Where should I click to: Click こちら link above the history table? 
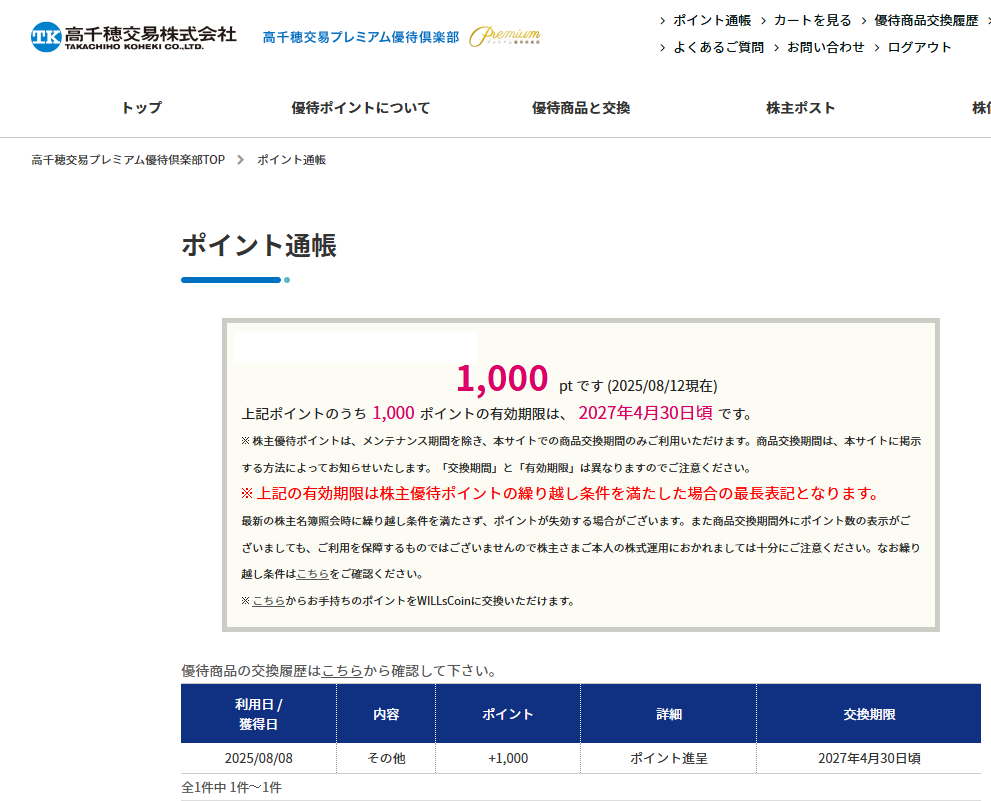(342, 670)
